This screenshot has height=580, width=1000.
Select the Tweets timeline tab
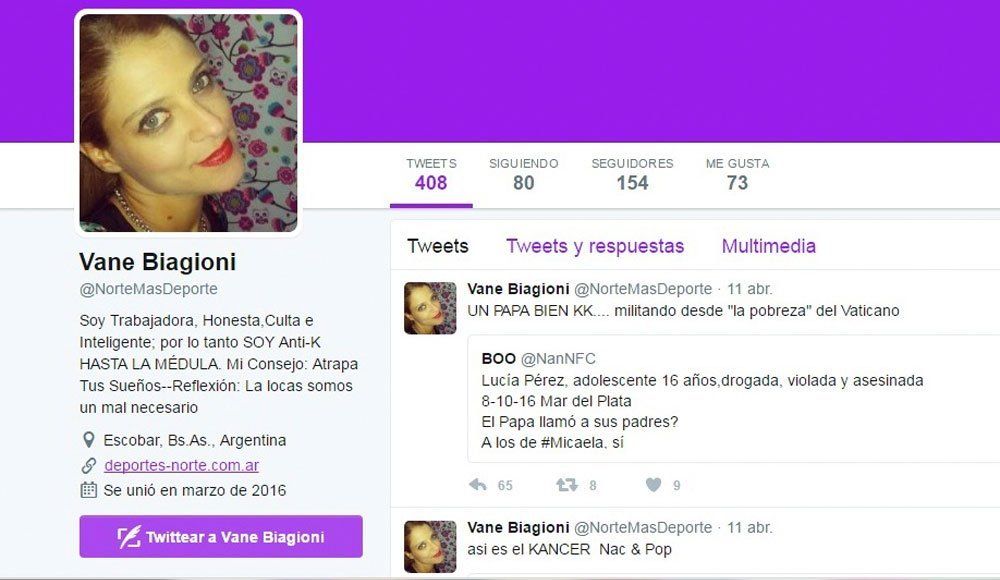438,246
